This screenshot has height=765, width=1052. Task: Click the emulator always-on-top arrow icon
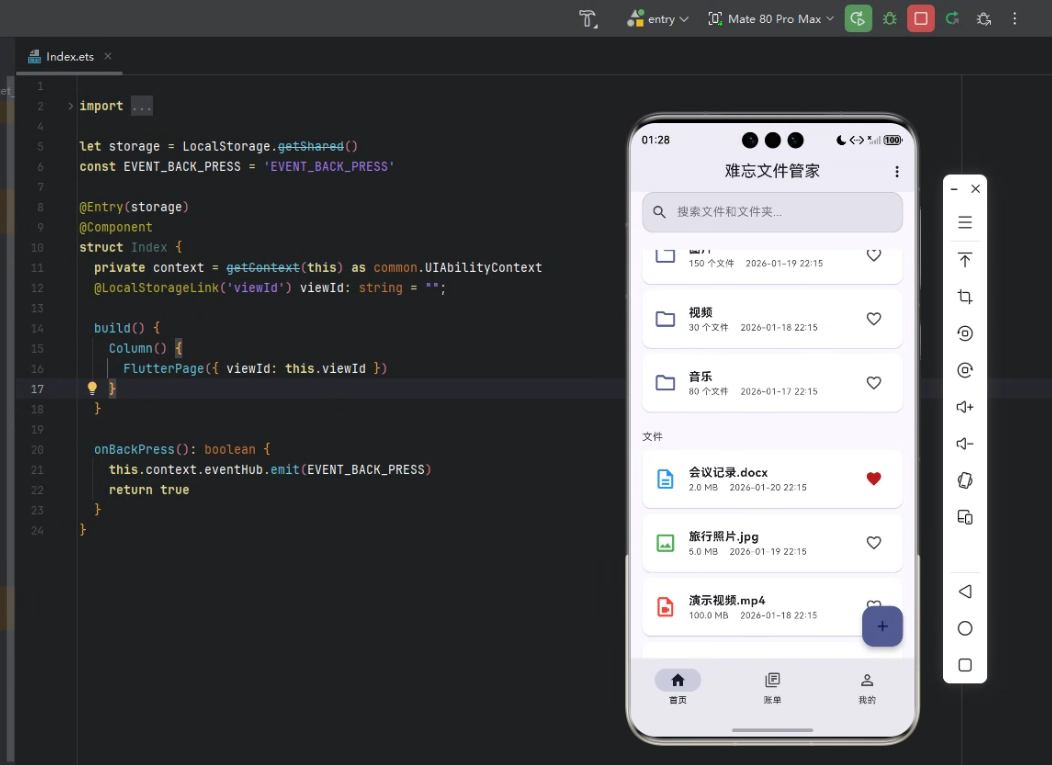click(x=965, y=260)
